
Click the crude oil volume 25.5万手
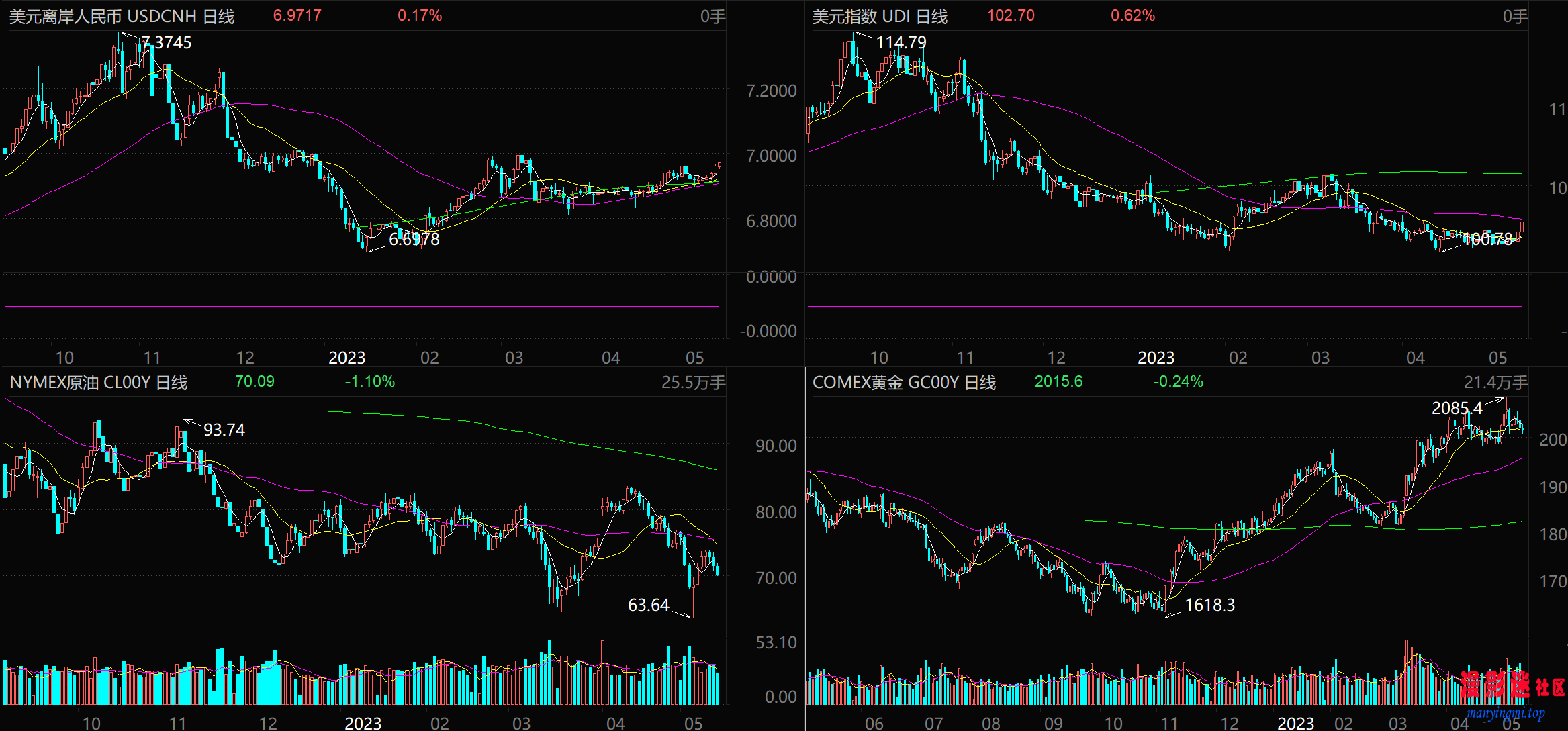tap(694, 383)
